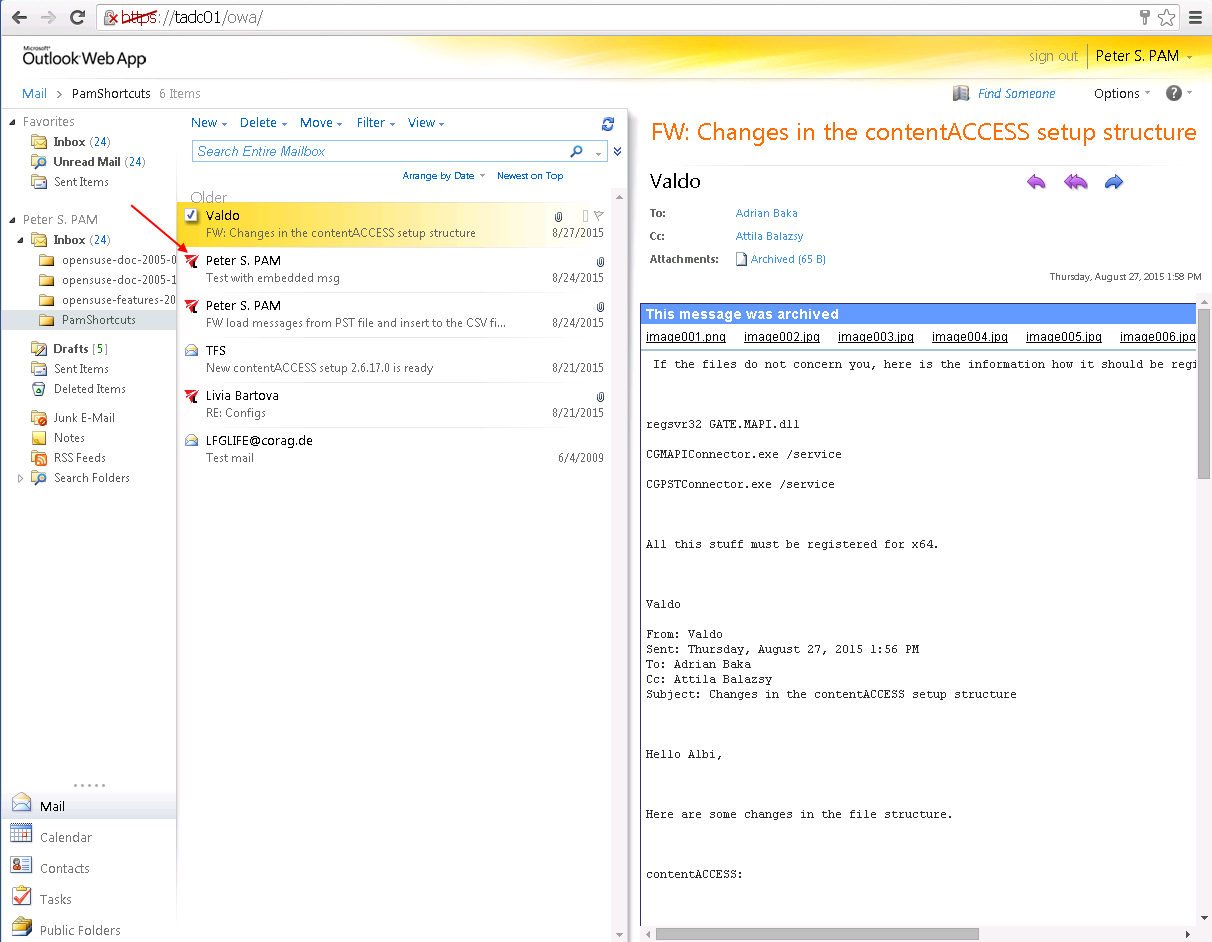
Task: Forward the open message
Action: [1113, 182]
